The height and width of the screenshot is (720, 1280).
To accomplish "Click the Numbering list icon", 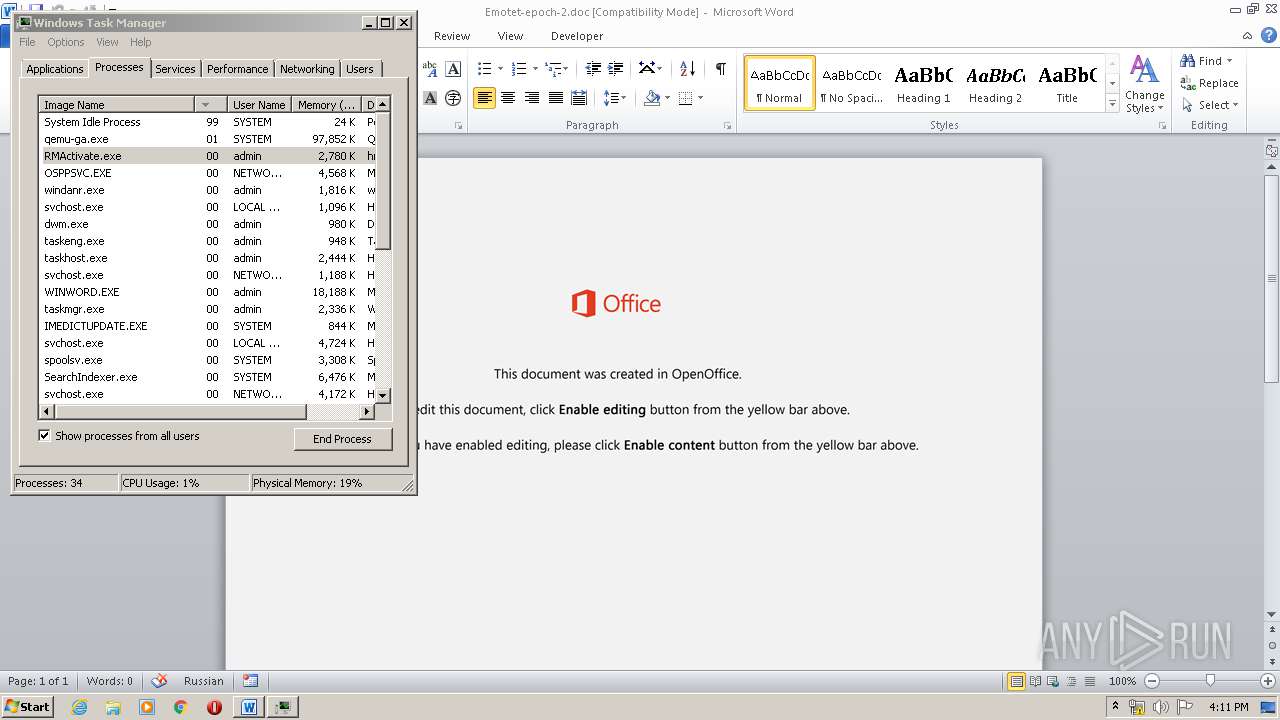I will click(x=519, y=68).
